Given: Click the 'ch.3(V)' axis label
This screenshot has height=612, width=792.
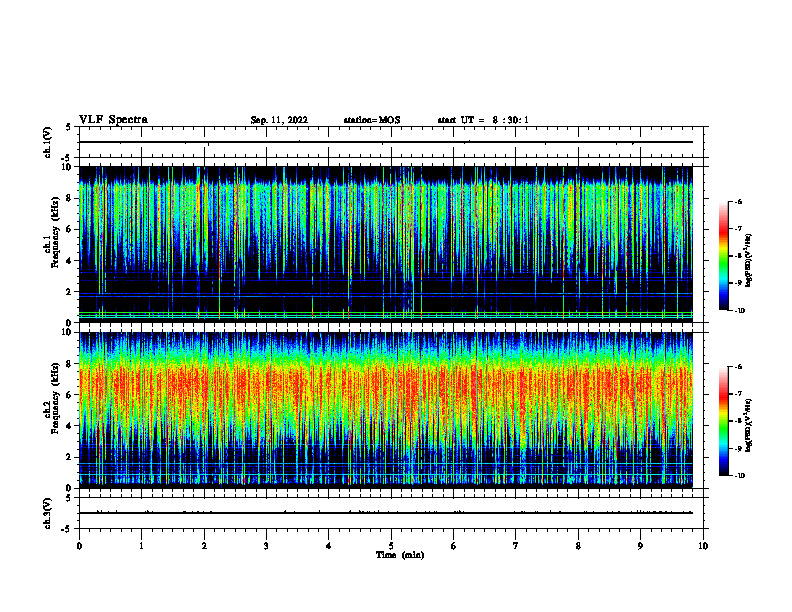Looking at the screenshot, I should pyautogui.click(x=48, y=513).
